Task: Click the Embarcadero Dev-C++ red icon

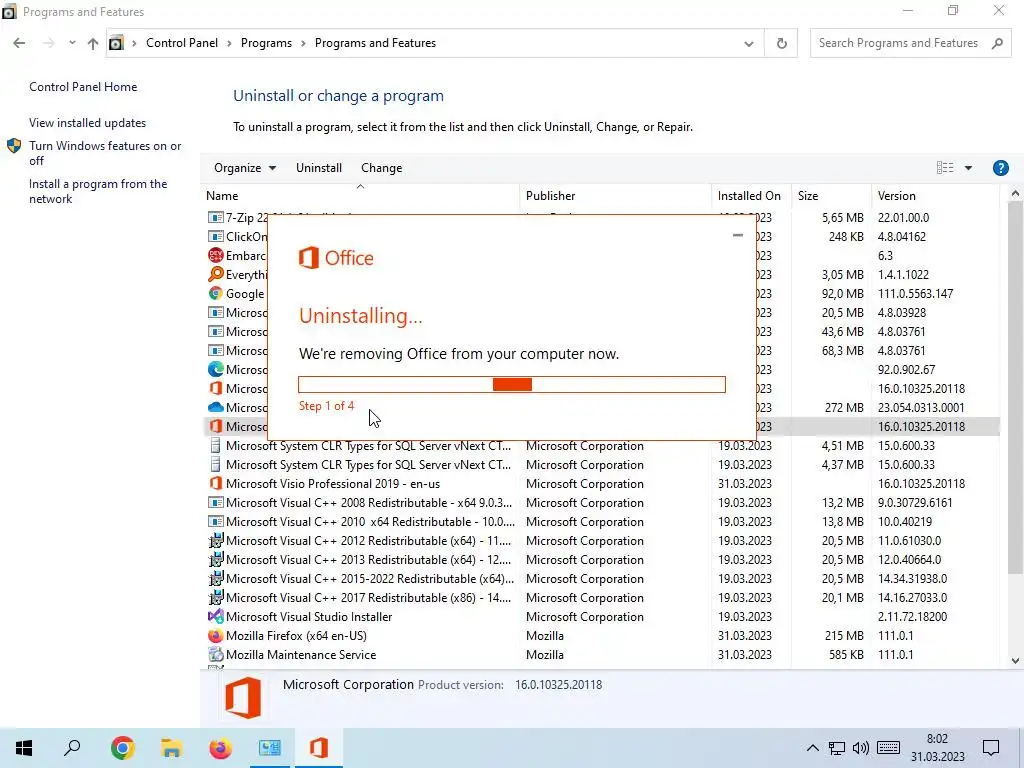Action: pyautogui.click(x=215, y=255)
